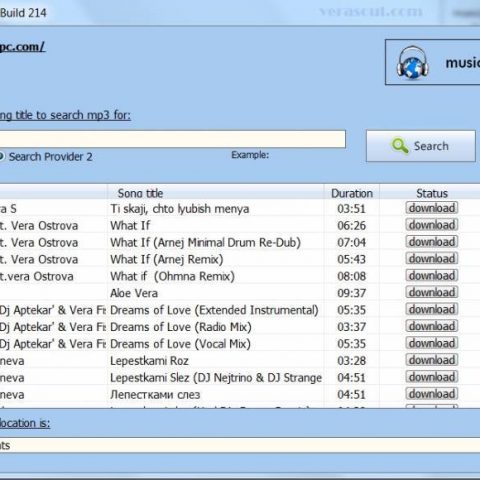480x480 pixels.
Task: Click duration value 03:37
Action: coord(352,327)
